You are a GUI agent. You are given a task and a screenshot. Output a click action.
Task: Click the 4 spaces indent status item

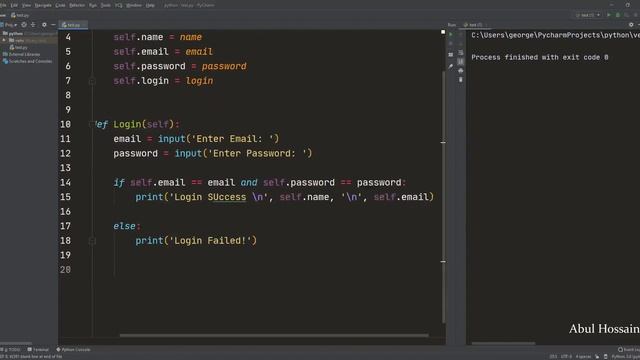pos(583,357)
